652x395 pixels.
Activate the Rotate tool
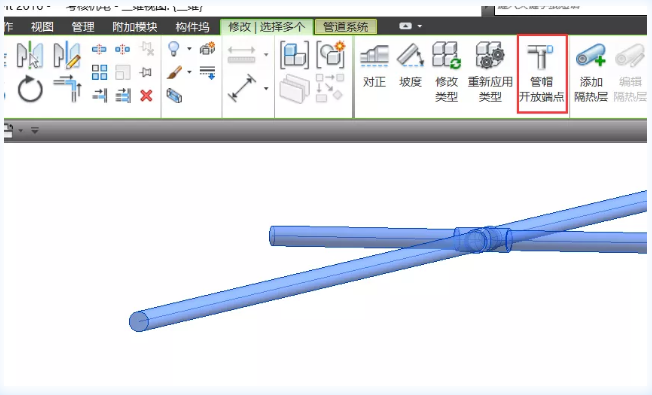(x=30, y=89)
